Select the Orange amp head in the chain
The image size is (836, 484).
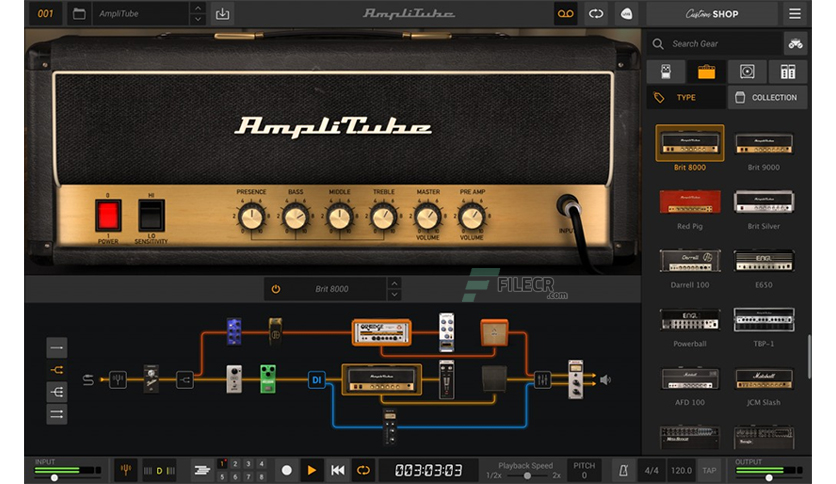(x=382, y=333)
